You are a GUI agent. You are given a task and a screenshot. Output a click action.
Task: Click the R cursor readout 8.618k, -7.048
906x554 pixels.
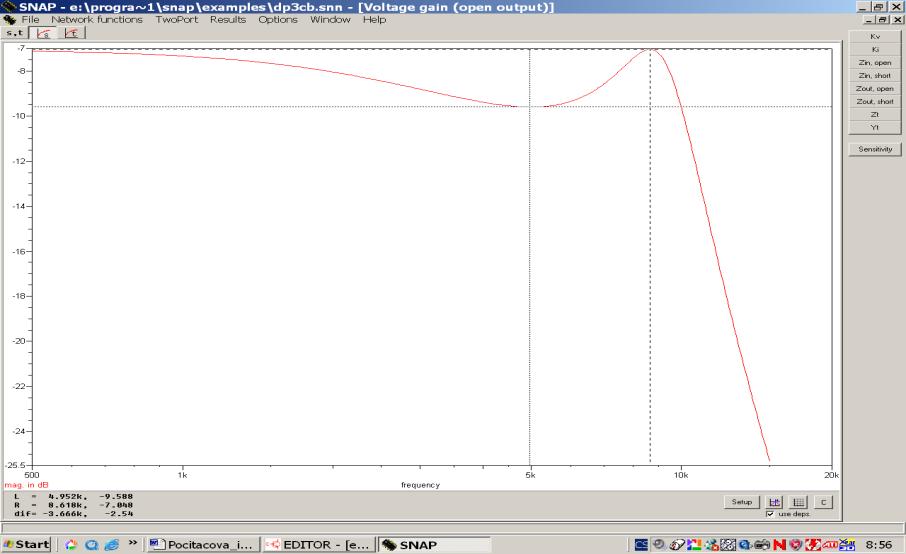74,505
